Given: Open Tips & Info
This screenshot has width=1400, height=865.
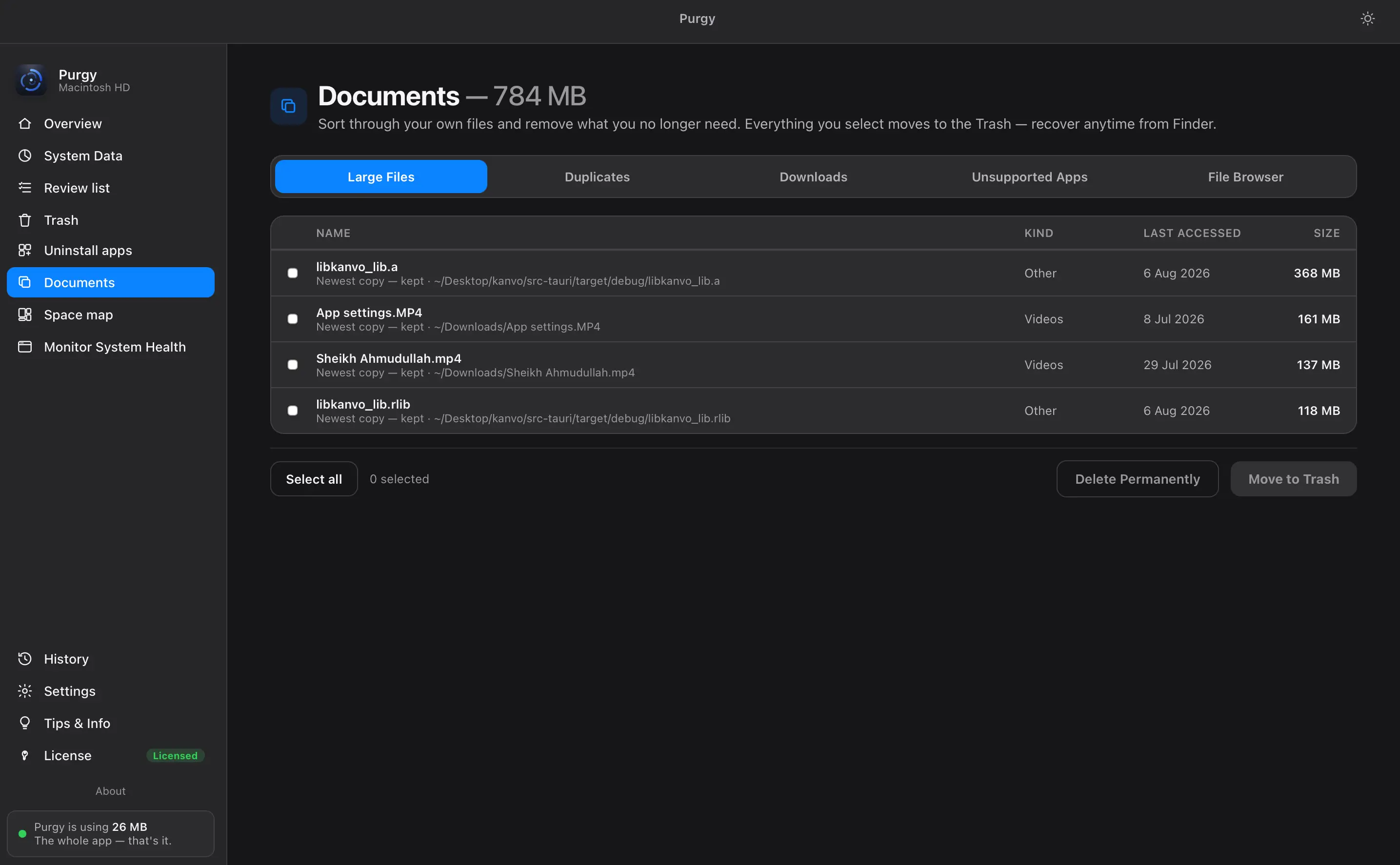Looking at the screenshot, I should click(110, 723).
